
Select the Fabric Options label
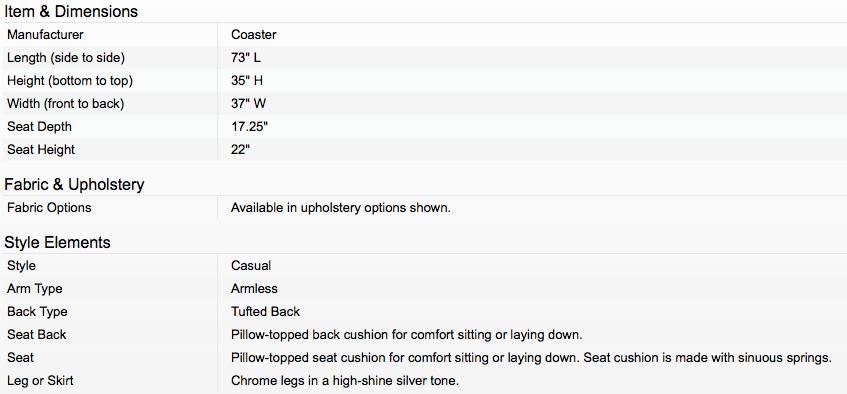point(49,208)
